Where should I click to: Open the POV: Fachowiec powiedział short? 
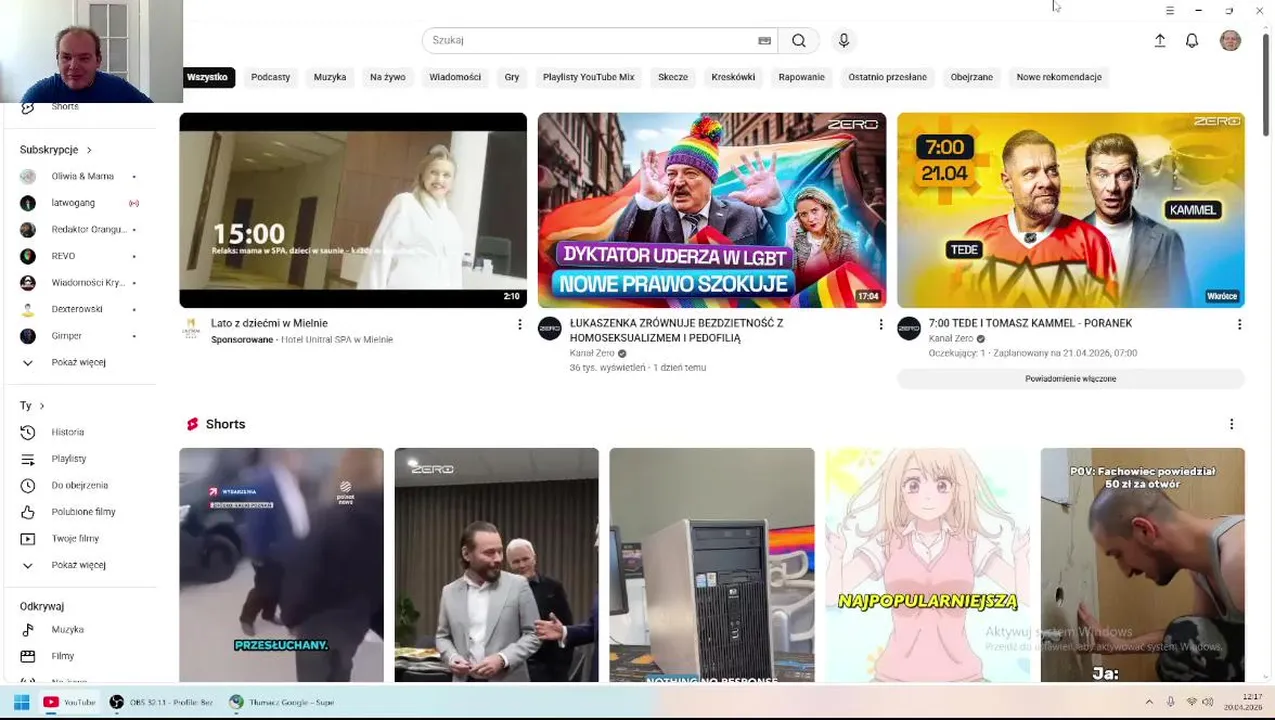coord(1142,565)
